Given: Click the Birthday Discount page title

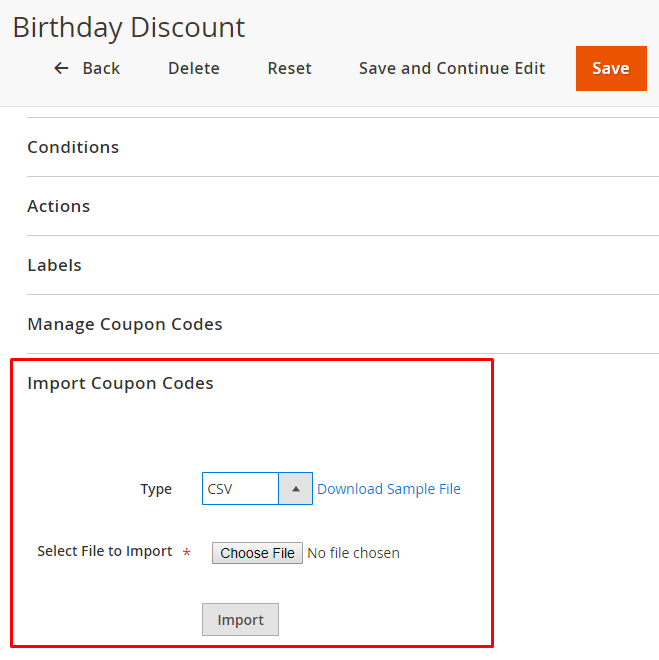Looking at the screenshot, I should [129, 27].
